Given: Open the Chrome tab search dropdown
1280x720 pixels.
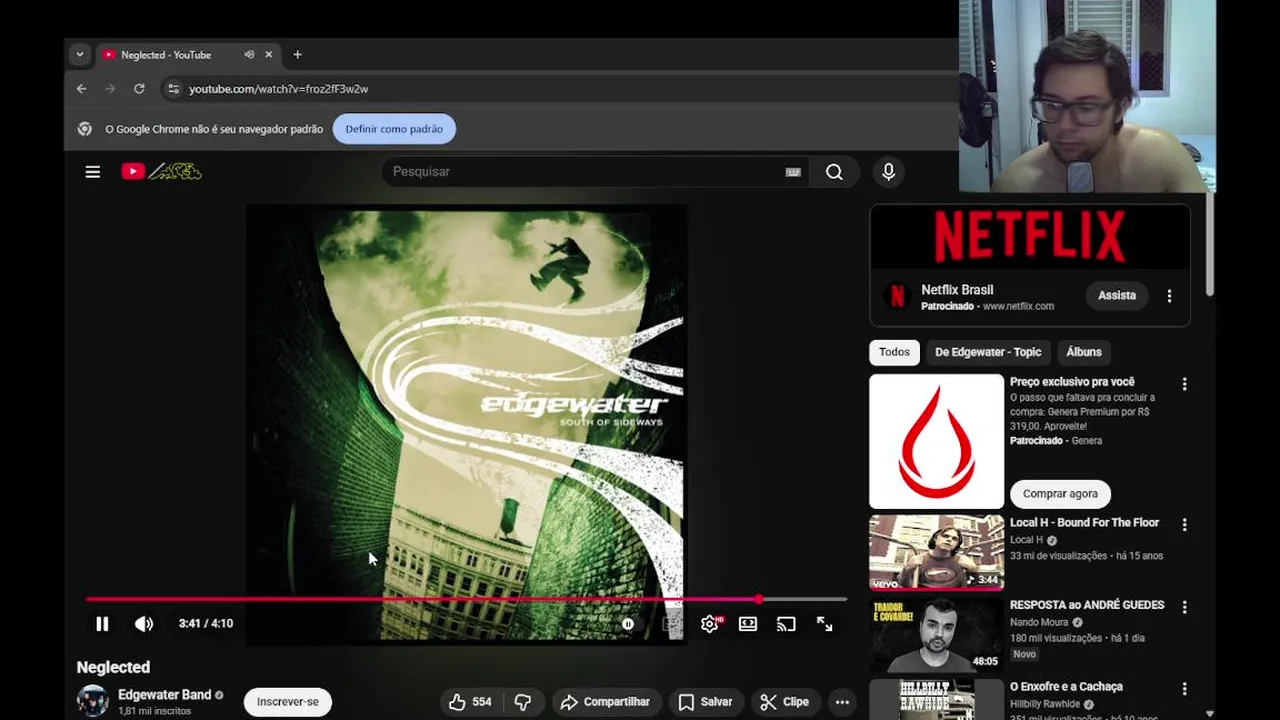Looking at the screenshot, I should click(79, 55).
